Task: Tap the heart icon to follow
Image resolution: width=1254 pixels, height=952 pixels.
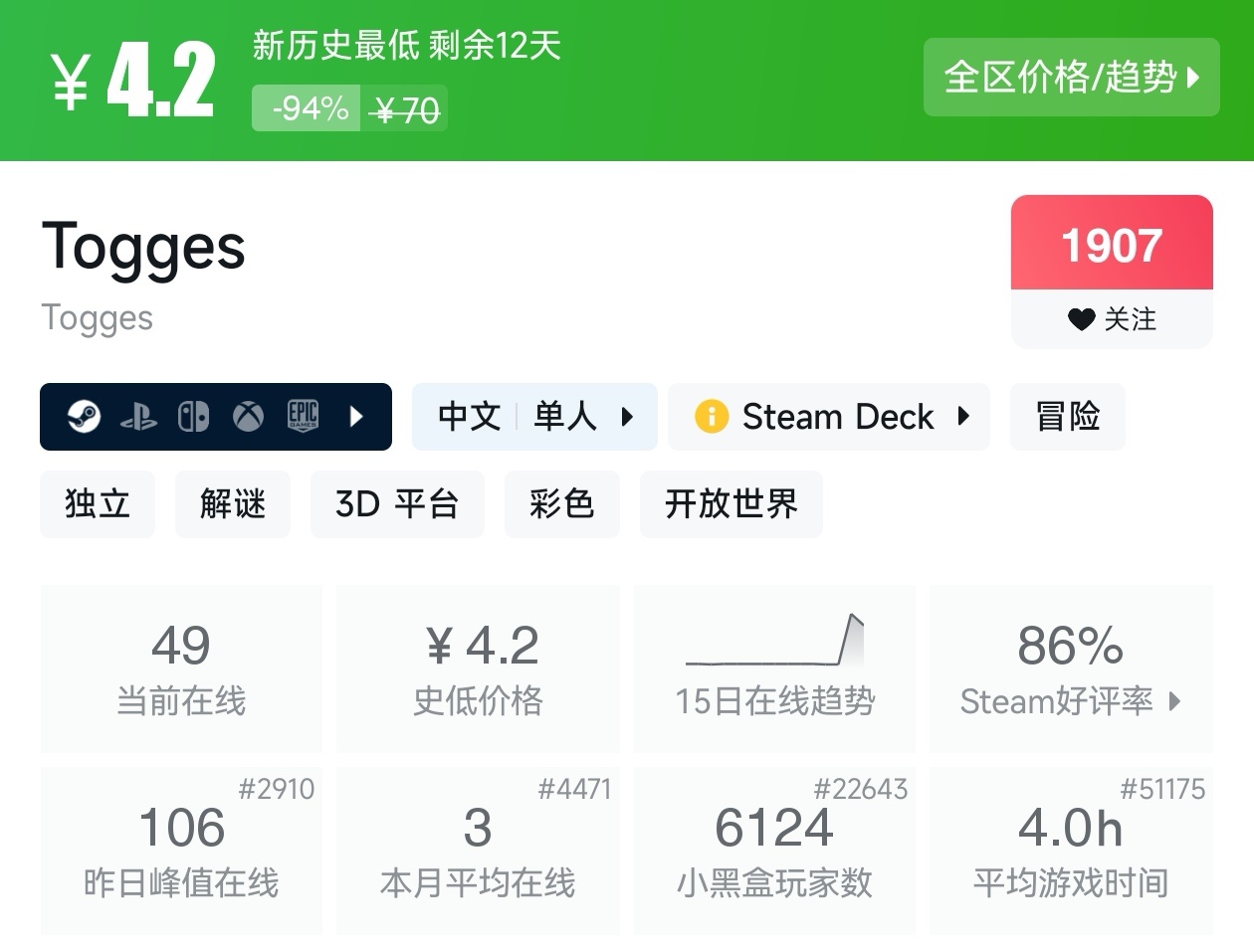Action: 1081,319
